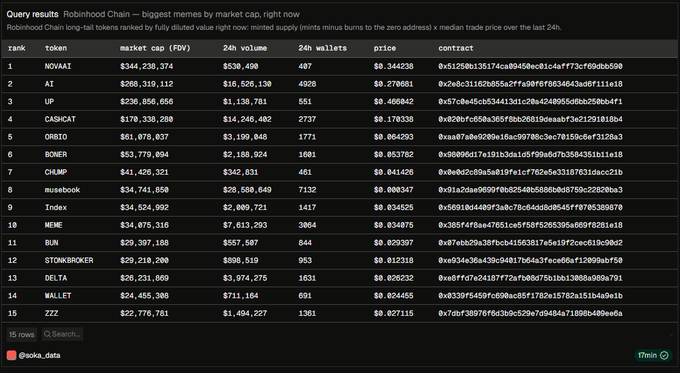Click NOVAAI market cap $344,238,374
Screen dimensions: 680x373
pyautogui.click(x=147, y=66)
